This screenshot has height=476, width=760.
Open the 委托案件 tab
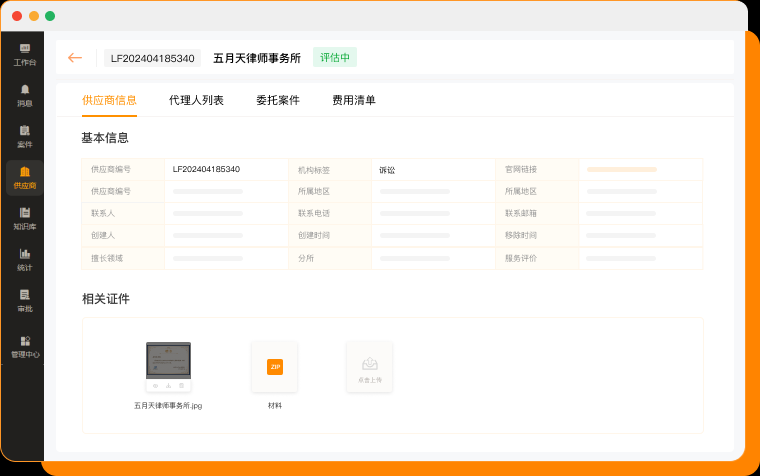(x=277, y=100)
